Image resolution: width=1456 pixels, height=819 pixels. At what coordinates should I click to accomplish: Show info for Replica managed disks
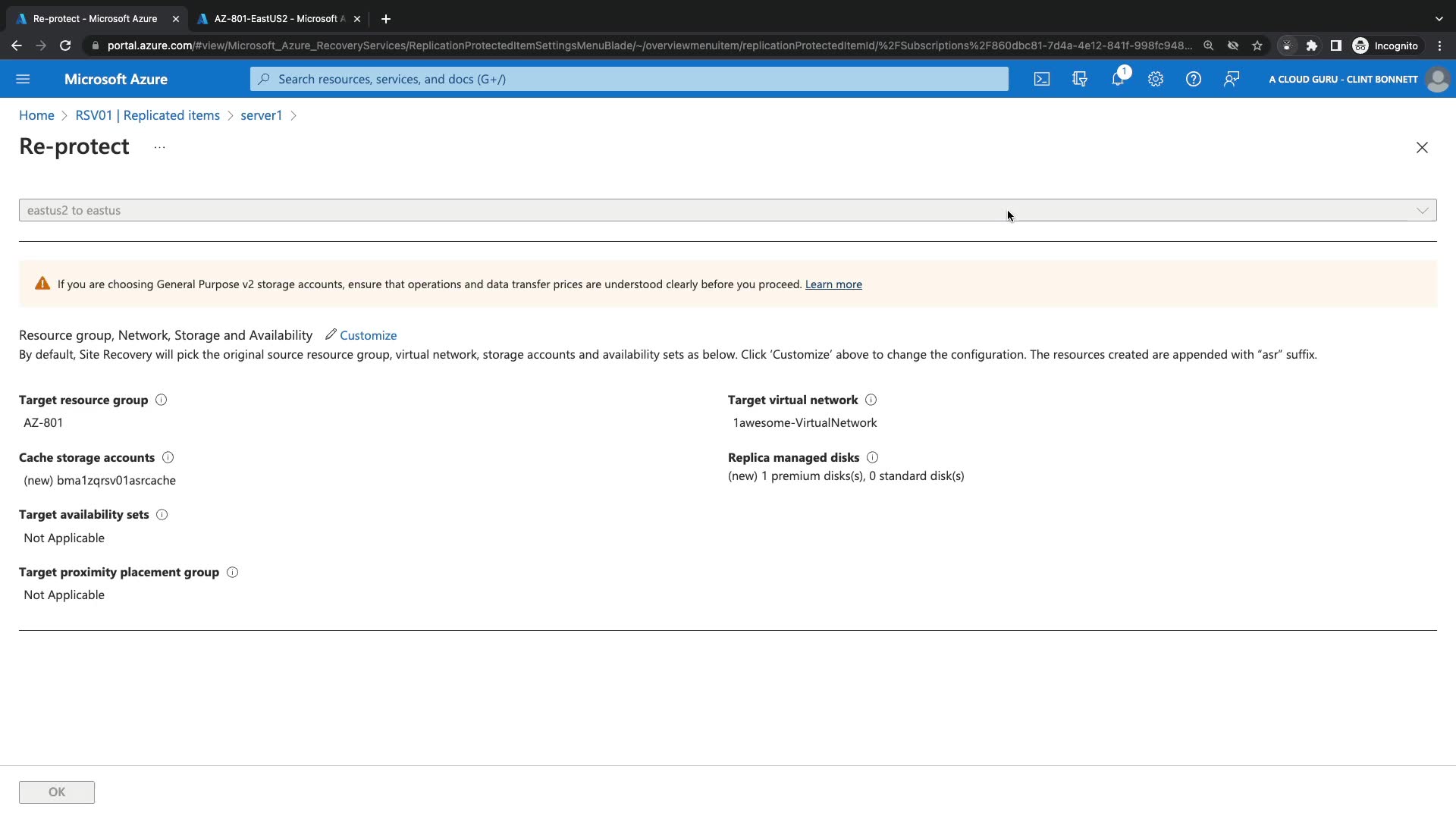pos(872,457)
